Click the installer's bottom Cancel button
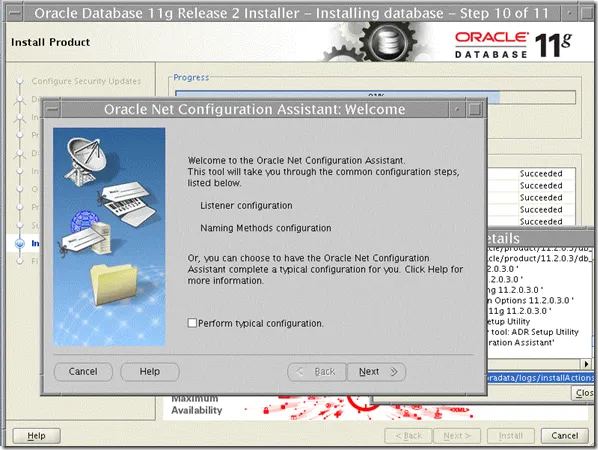 point(564,436)
